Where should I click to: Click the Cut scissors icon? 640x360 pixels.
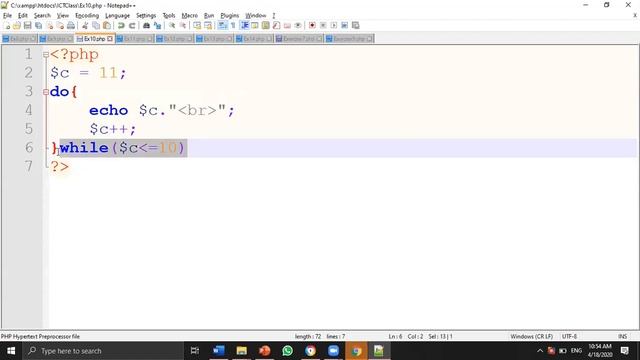click(x=85, y=25)
